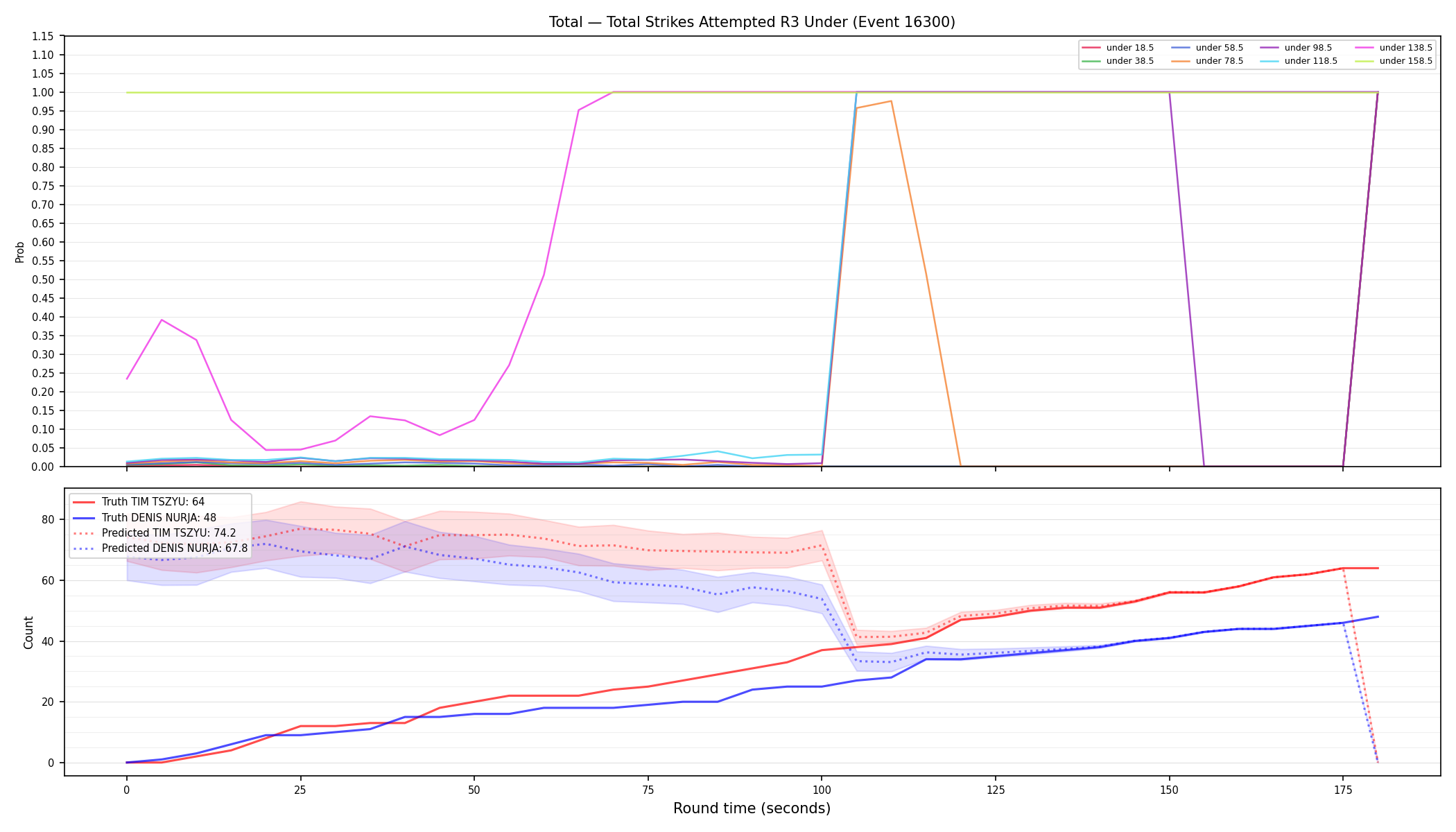Image resolution: width=1456 pixels, height=832 pixels.
Task: Click the blue line sample beside 'Truth DENIS NURJA'
Action: (x=84, y=517)
